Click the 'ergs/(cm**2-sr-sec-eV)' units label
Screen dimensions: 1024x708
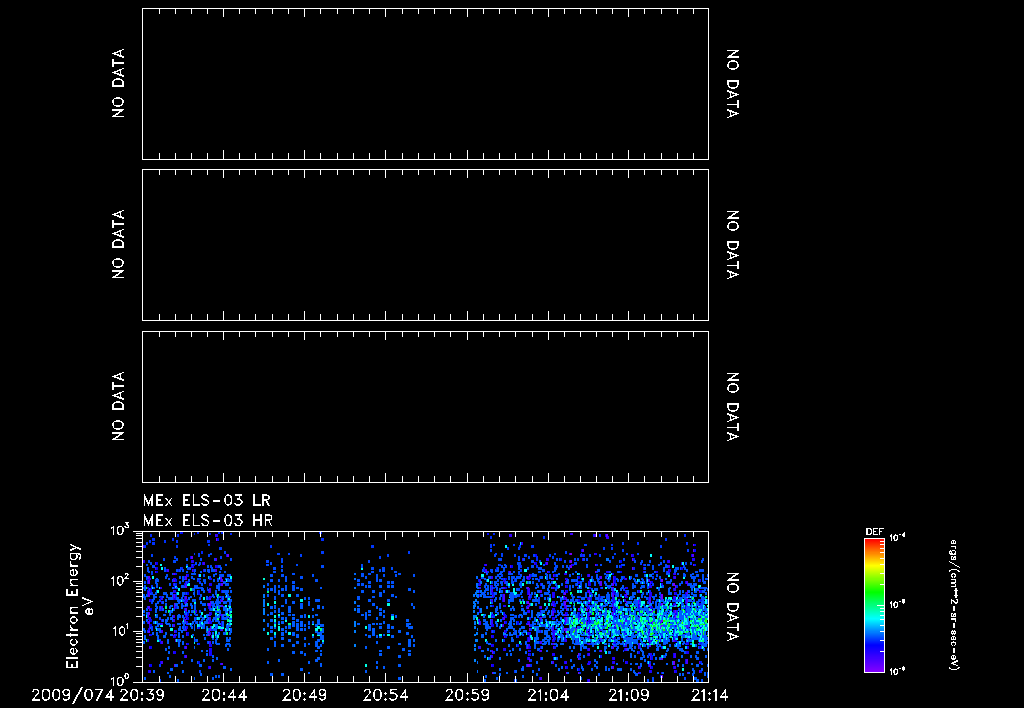pos(953,605)
